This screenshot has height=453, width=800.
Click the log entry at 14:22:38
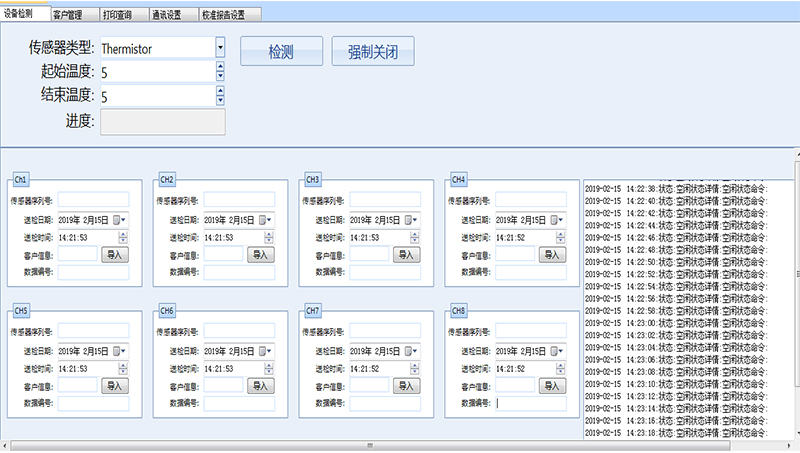676,188
